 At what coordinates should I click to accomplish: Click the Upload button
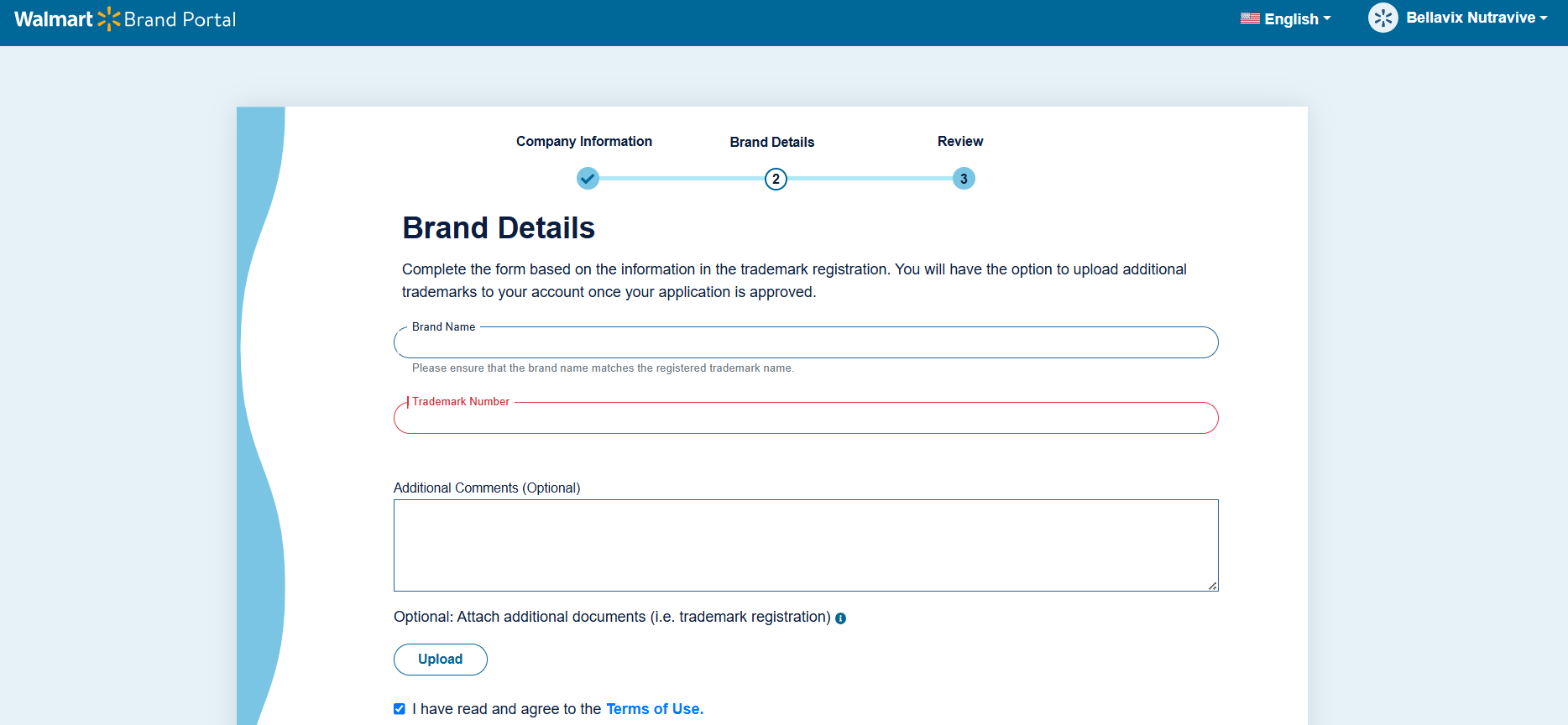coord(441,660)
